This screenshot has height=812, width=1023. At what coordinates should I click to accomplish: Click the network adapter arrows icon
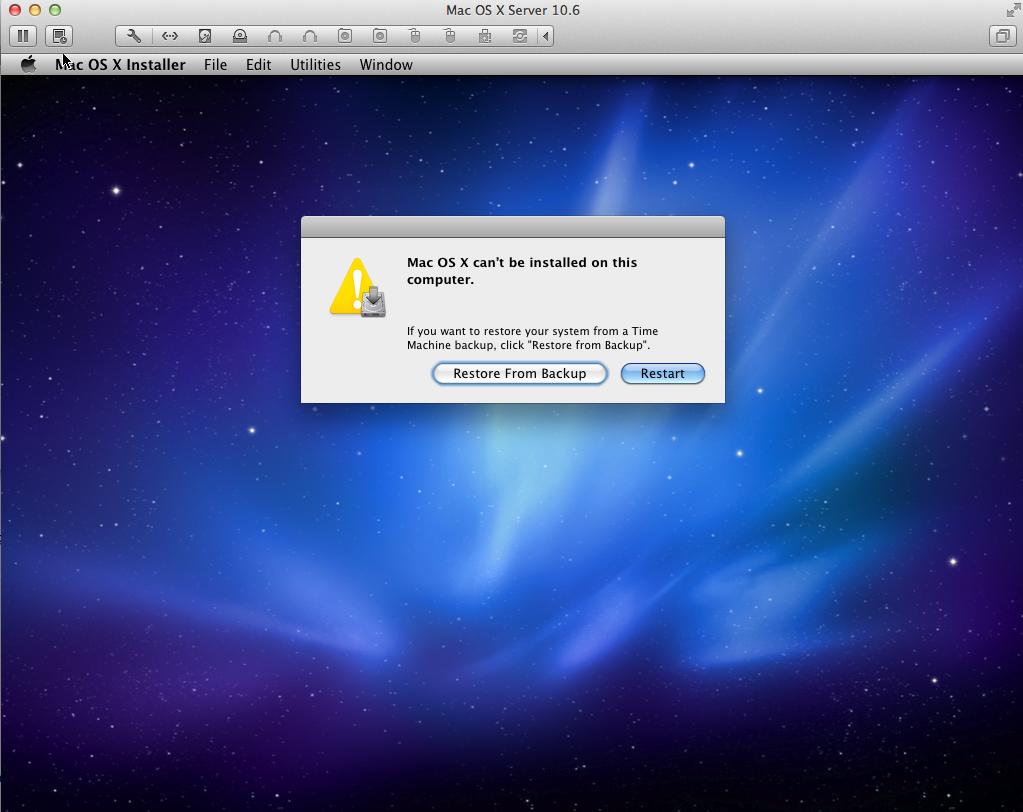(x=170, y=36)
